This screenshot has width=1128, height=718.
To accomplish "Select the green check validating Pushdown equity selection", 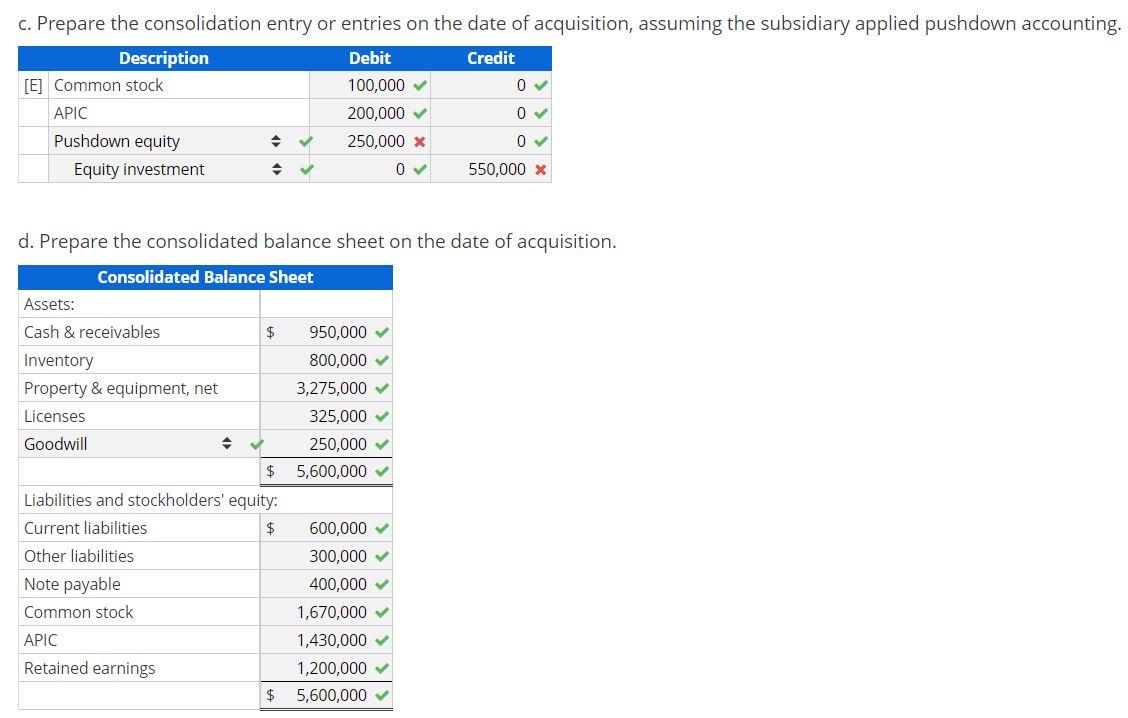I will 304,141.
